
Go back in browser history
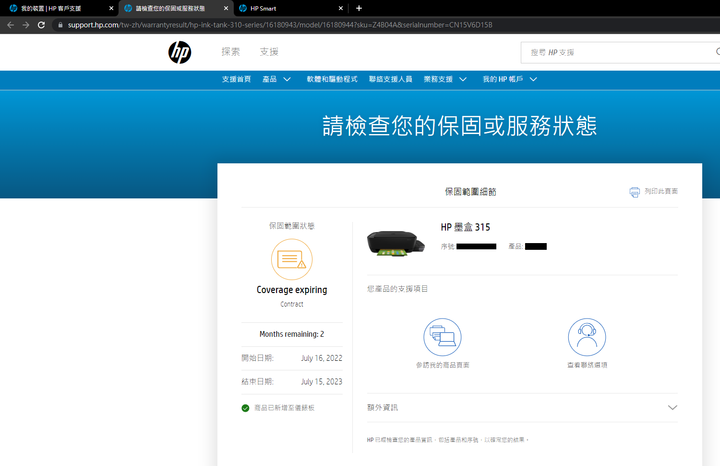tap(11, 25)
